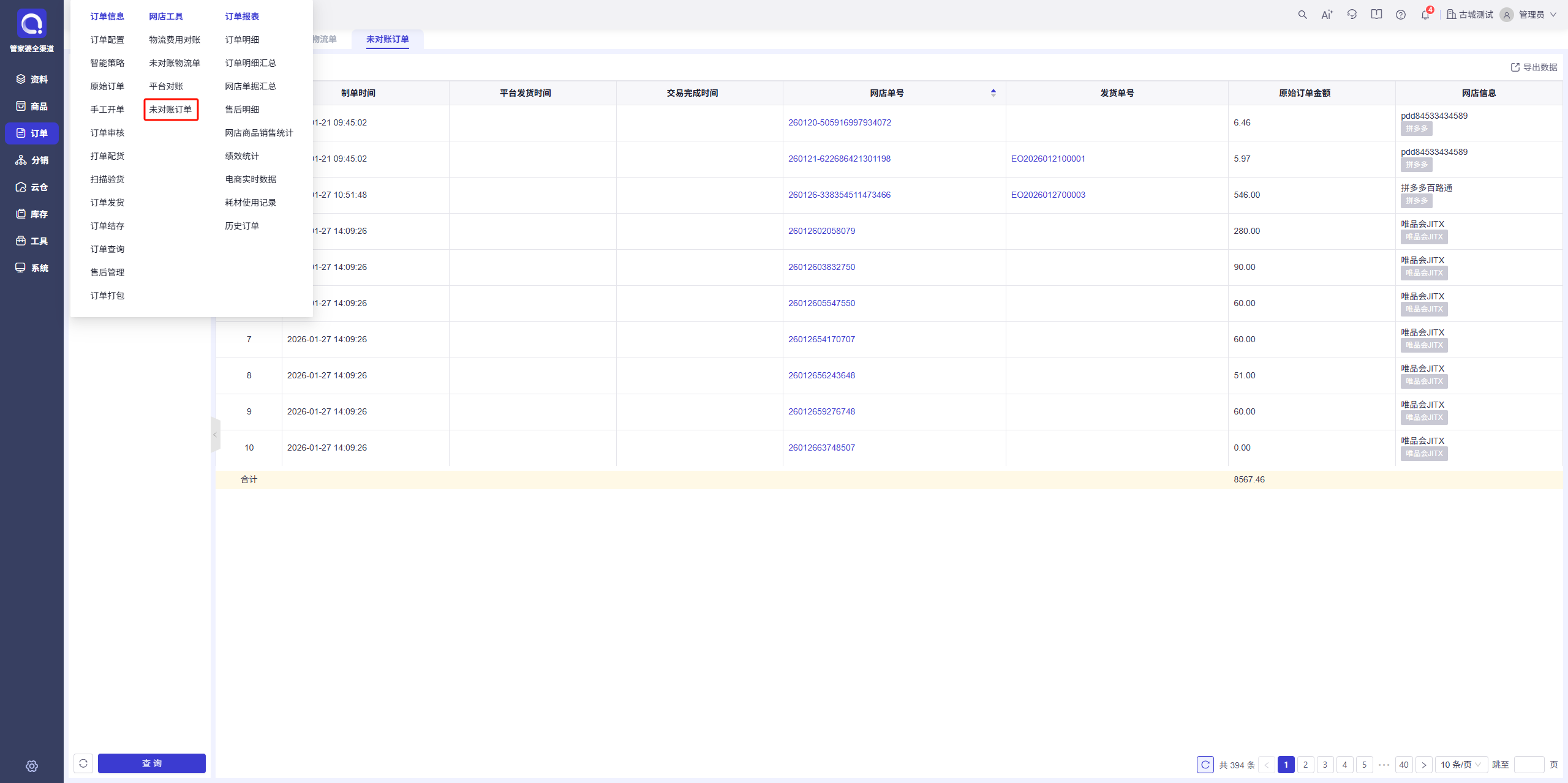Expand the 管理员 user dropdown

coord(1537,15)
